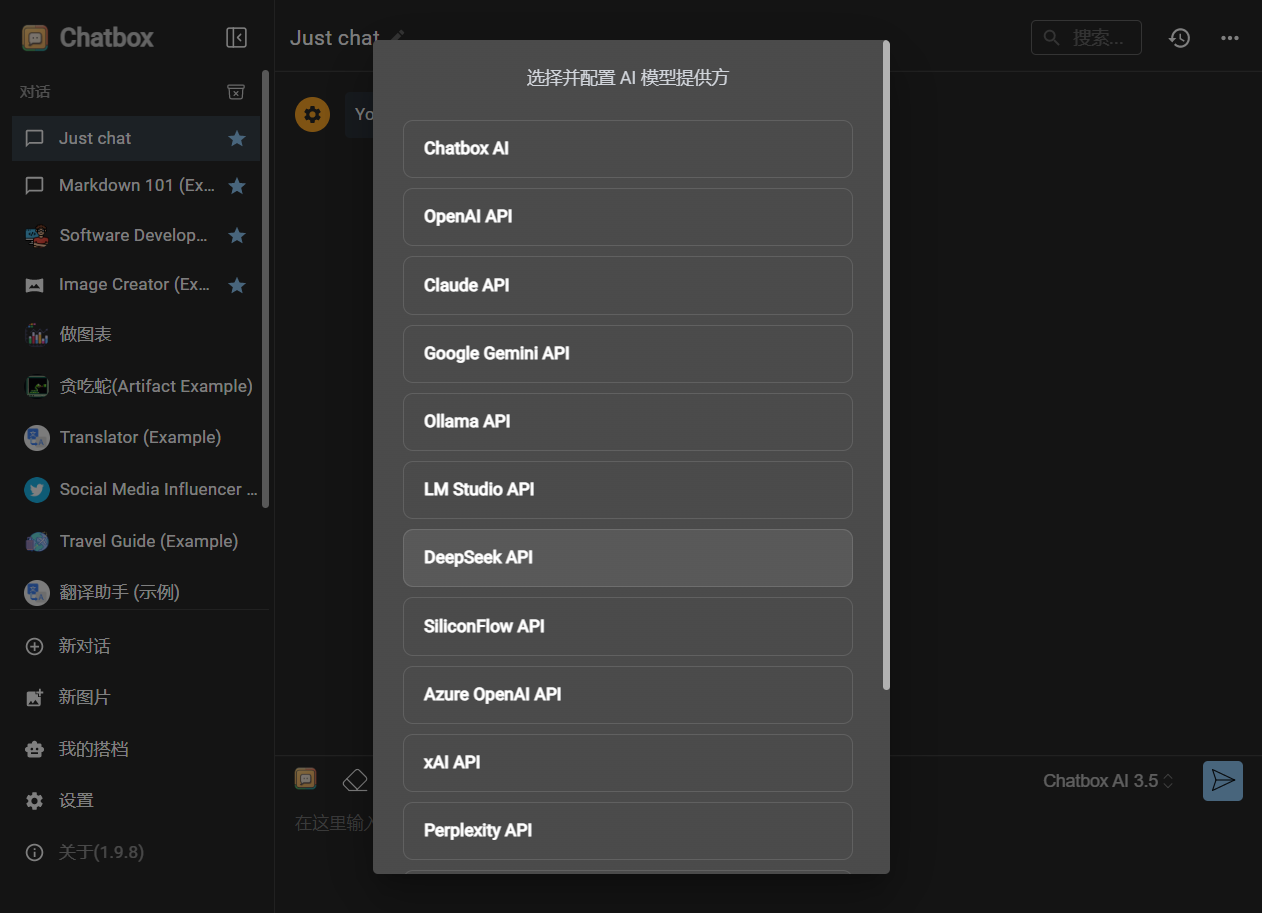
Task: Select Claude API provider
Action: (628, 285)
